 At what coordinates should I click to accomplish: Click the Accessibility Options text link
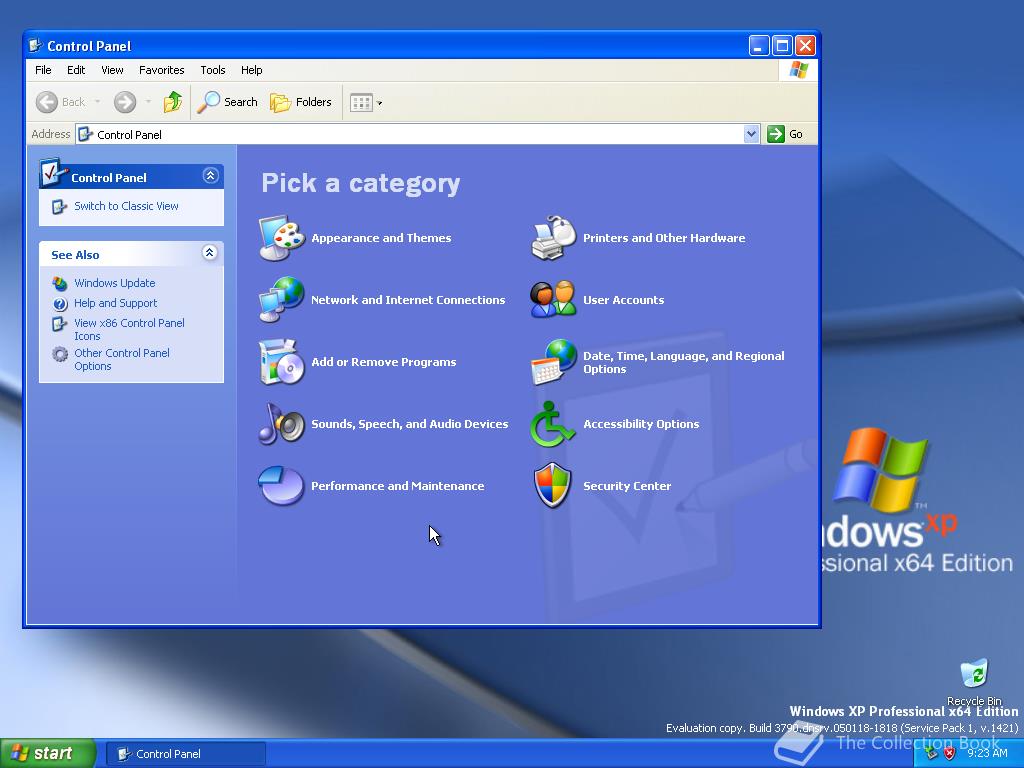tap(641, 424)
